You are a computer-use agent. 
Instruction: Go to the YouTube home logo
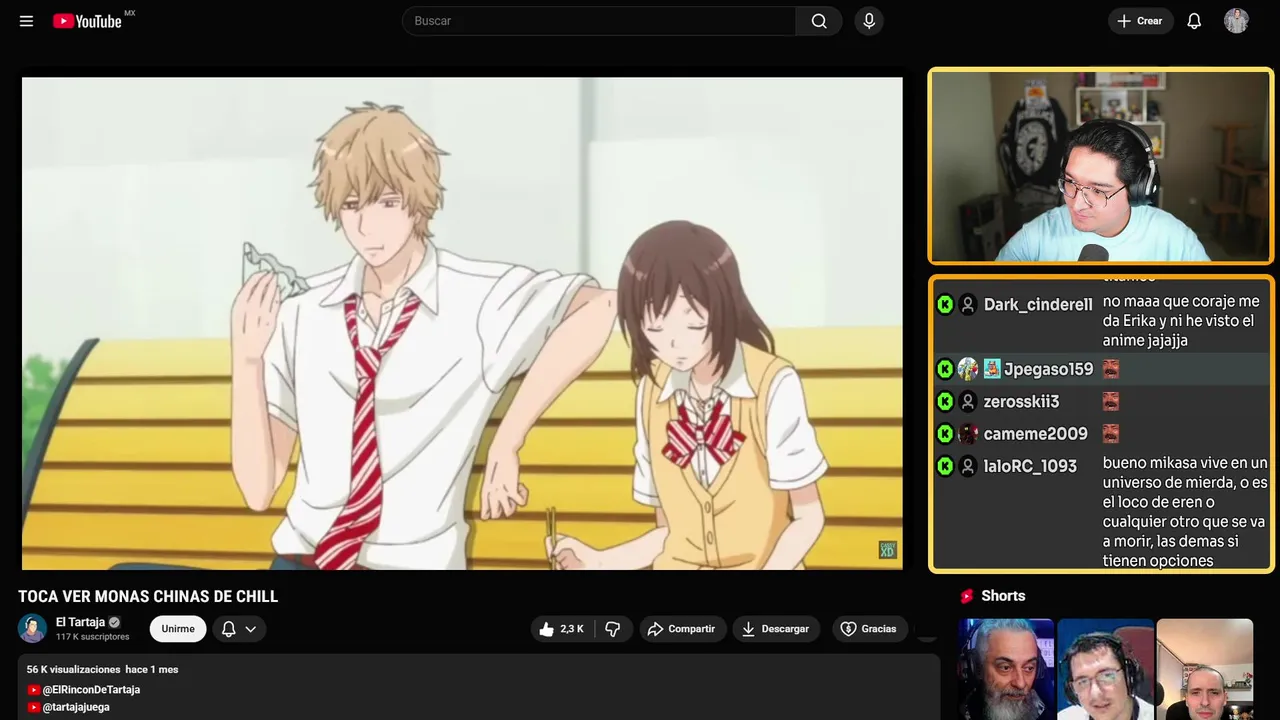click(x=87, y=21)
